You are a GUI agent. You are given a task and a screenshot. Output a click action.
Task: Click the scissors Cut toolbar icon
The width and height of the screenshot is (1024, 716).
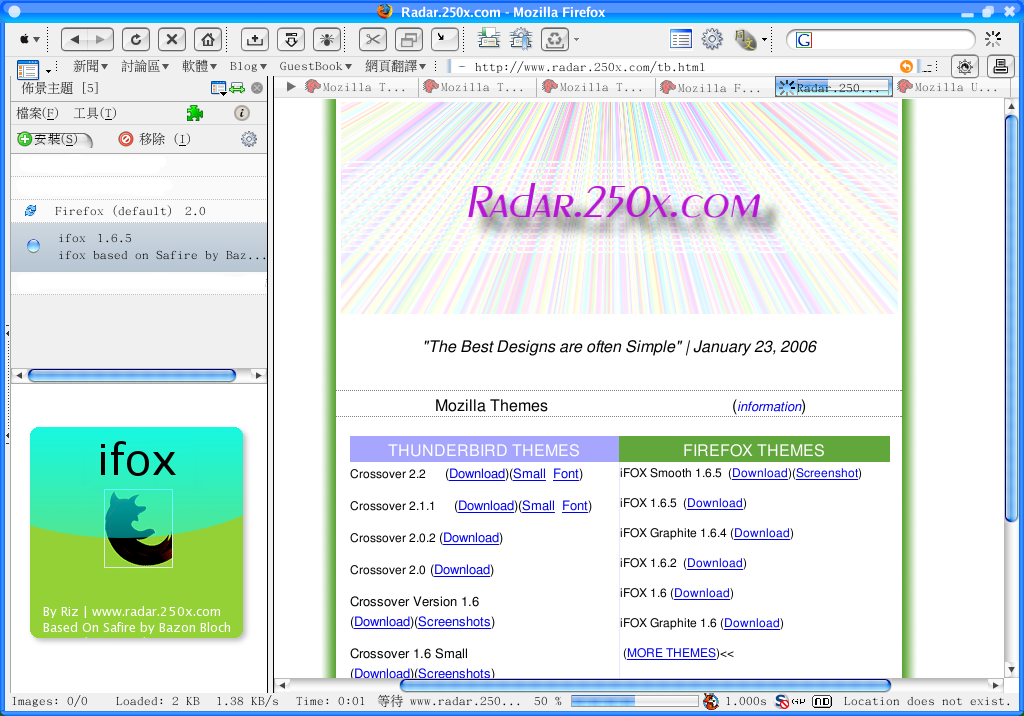point(373,39)
